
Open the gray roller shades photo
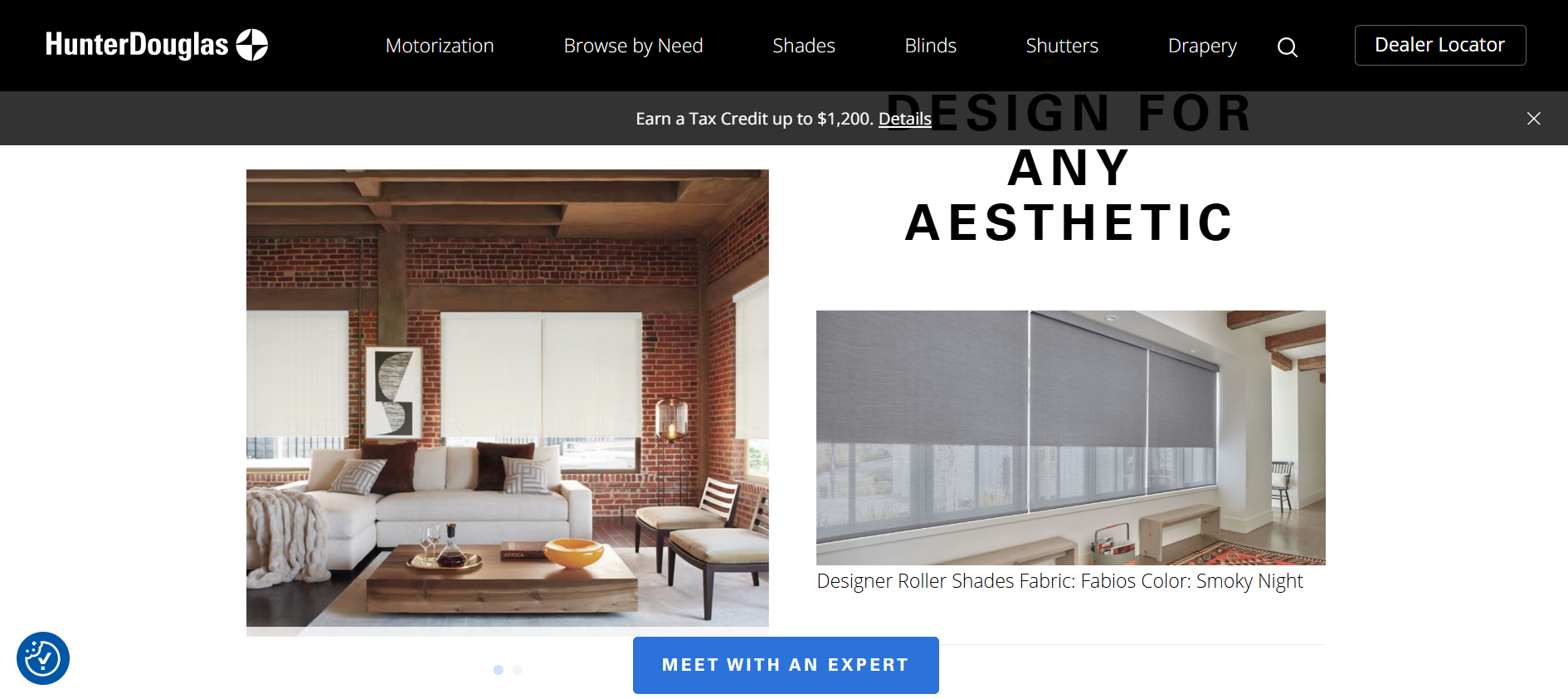pyautogui.click(x=1071, y=437)
